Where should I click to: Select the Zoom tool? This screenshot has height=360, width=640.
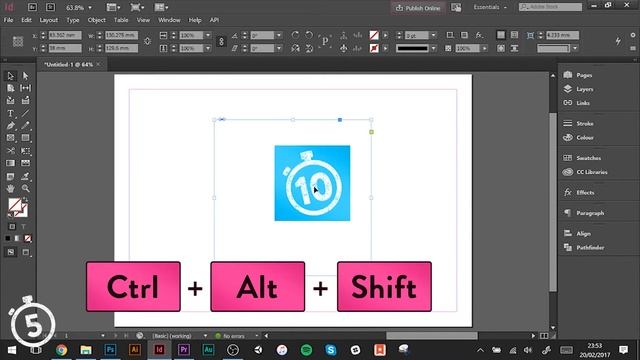tap(25, 189)
